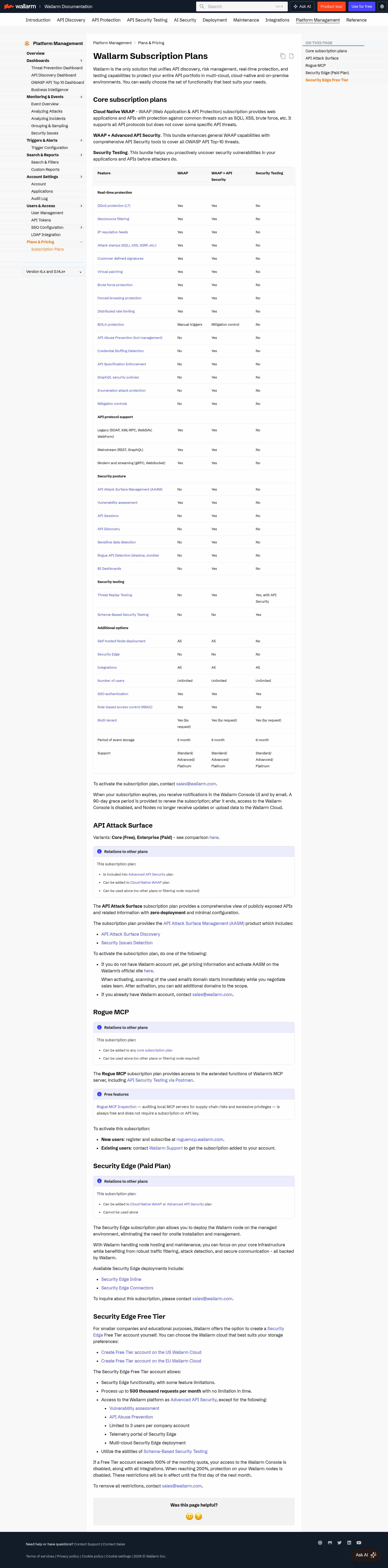The width and height of the screenshot is (388, 1568).
Task: Expand the Triggers & Alerts sidebar section
Action: 81,141
